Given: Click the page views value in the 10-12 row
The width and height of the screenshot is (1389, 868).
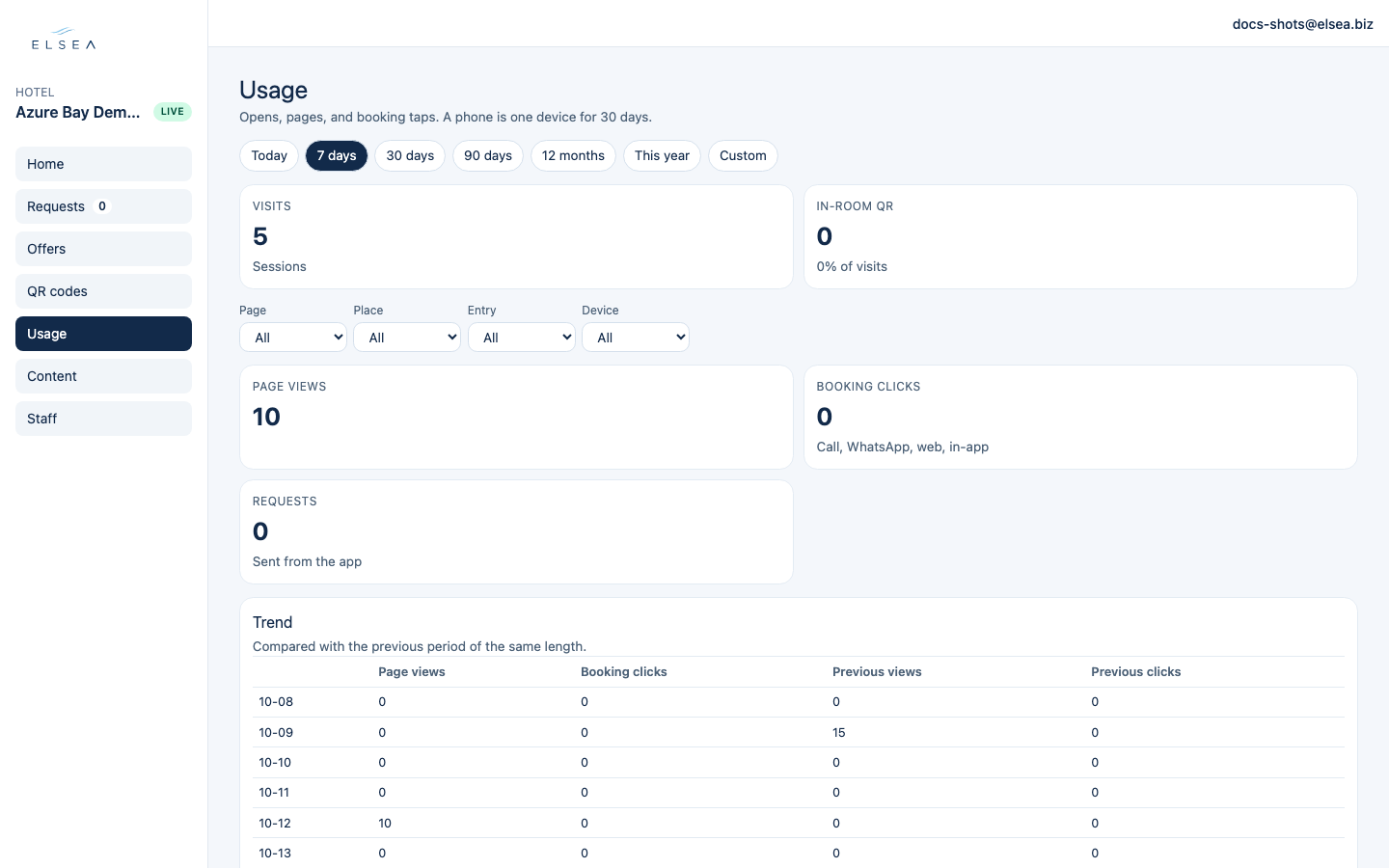Looking at the screenshot, I should [x=385, y=824].
